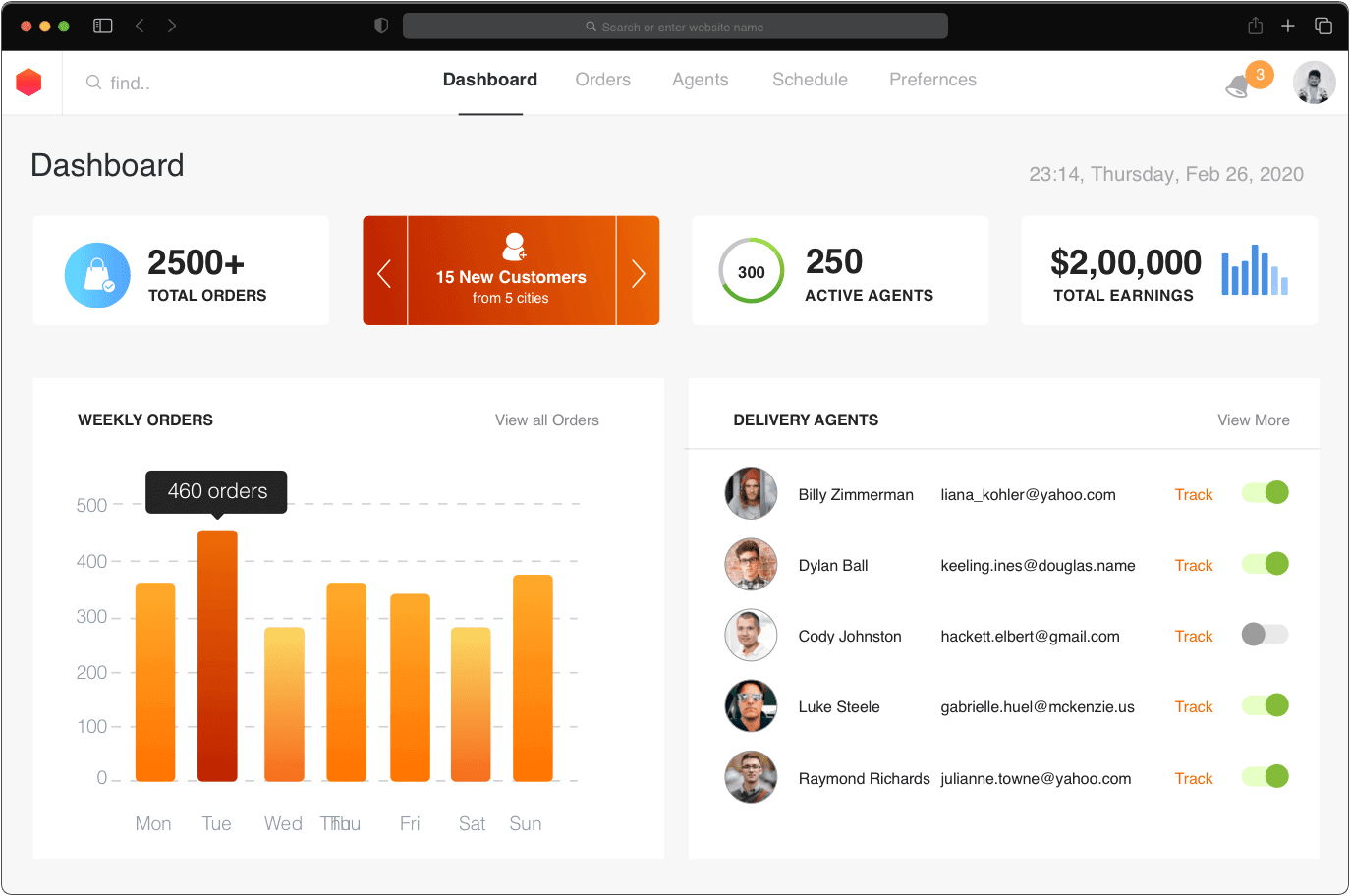Click the 300 circular progress ring
Image resolution: width=1350 pixels, height=896 pixels.
pyautogui.click(x=752, y=271)
